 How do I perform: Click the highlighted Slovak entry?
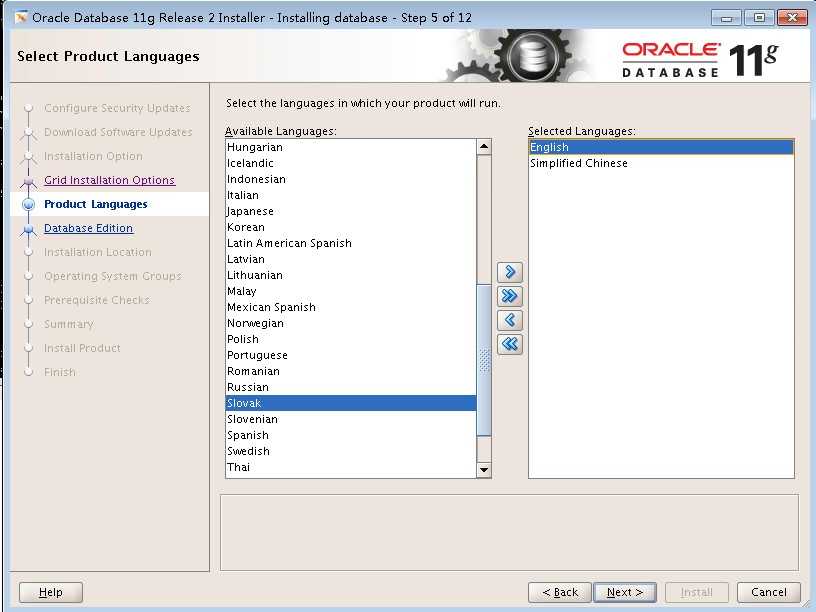click(351, 403)
